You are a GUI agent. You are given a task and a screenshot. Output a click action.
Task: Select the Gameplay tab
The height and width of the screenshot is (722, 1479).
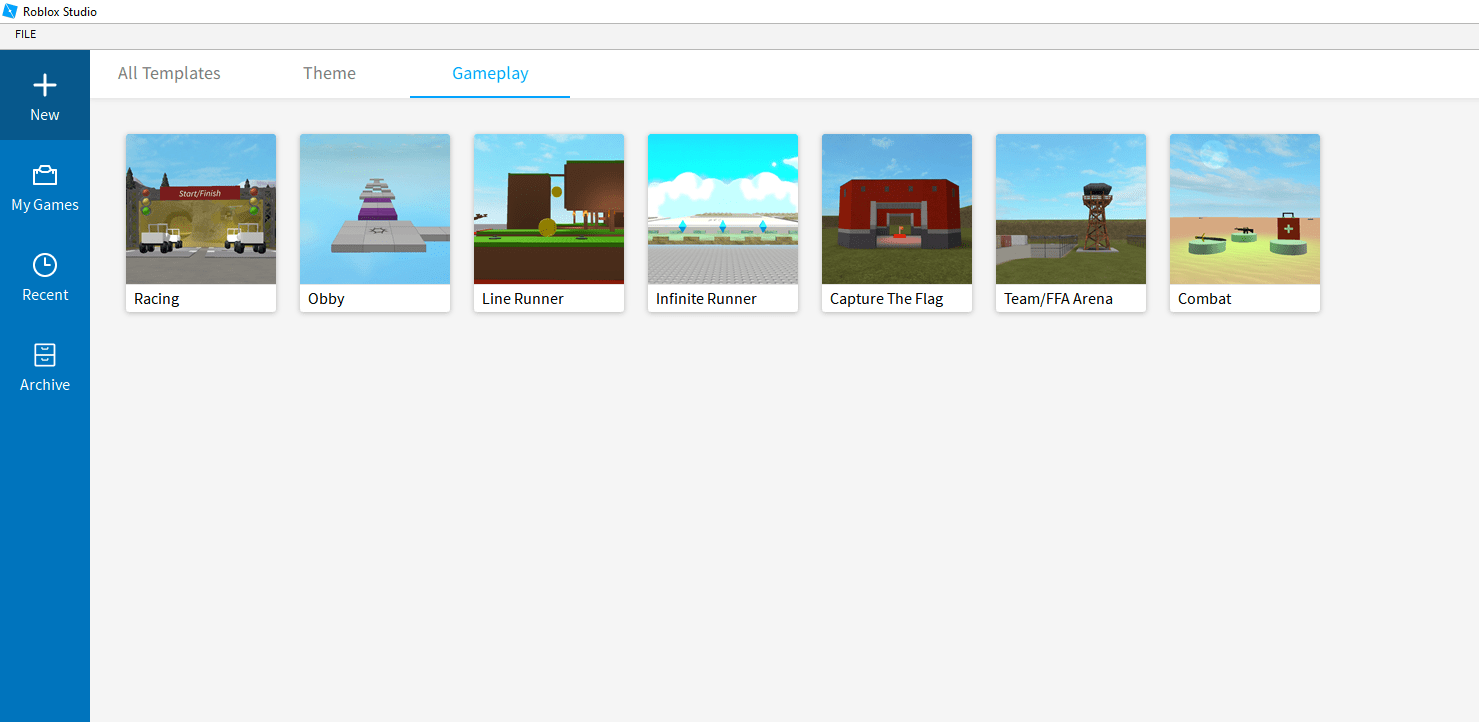click(490, 73)
